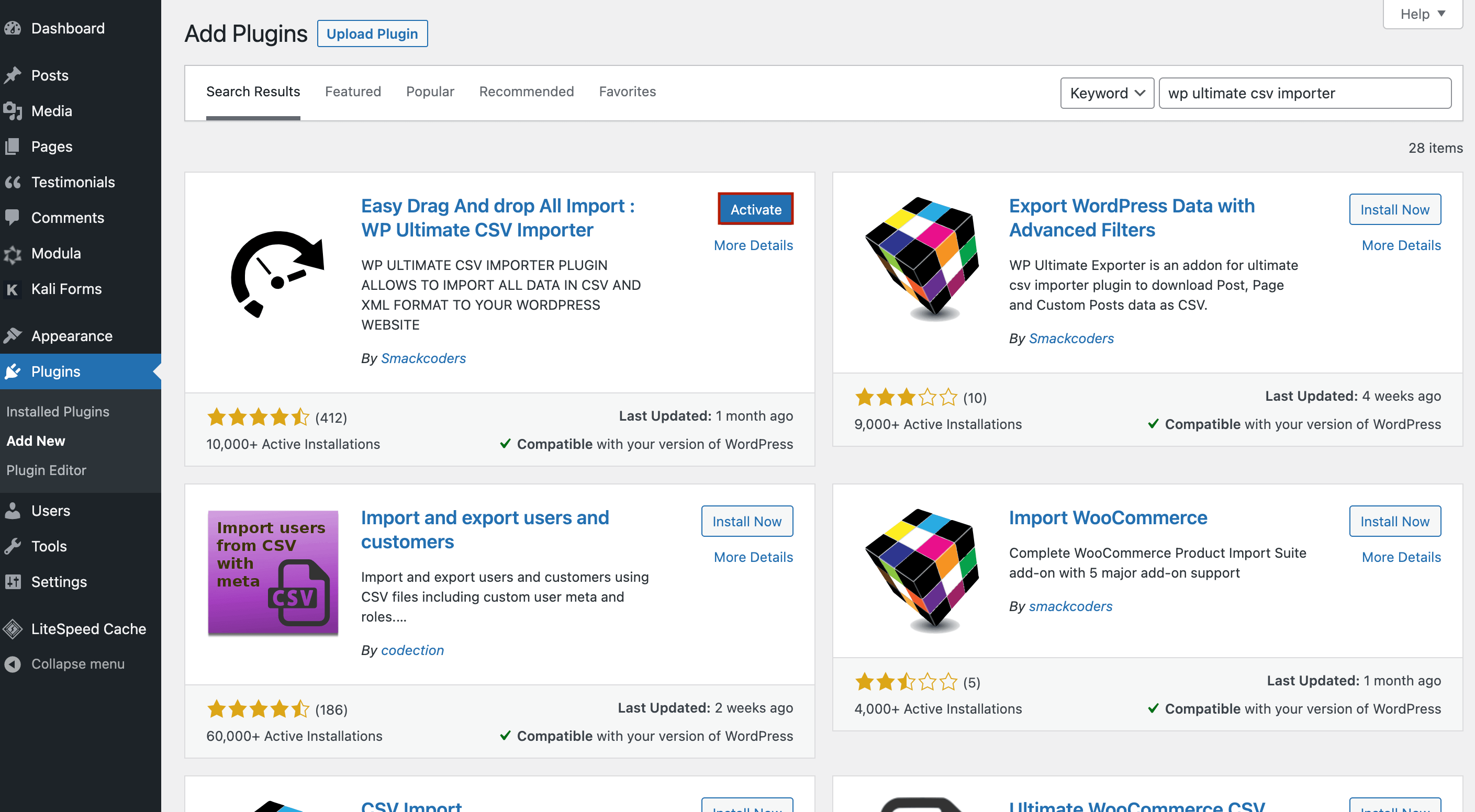This screenshot has height=812, width=1475.
Task: Click the star rating with (5) reviews
Action: point(906,682)
